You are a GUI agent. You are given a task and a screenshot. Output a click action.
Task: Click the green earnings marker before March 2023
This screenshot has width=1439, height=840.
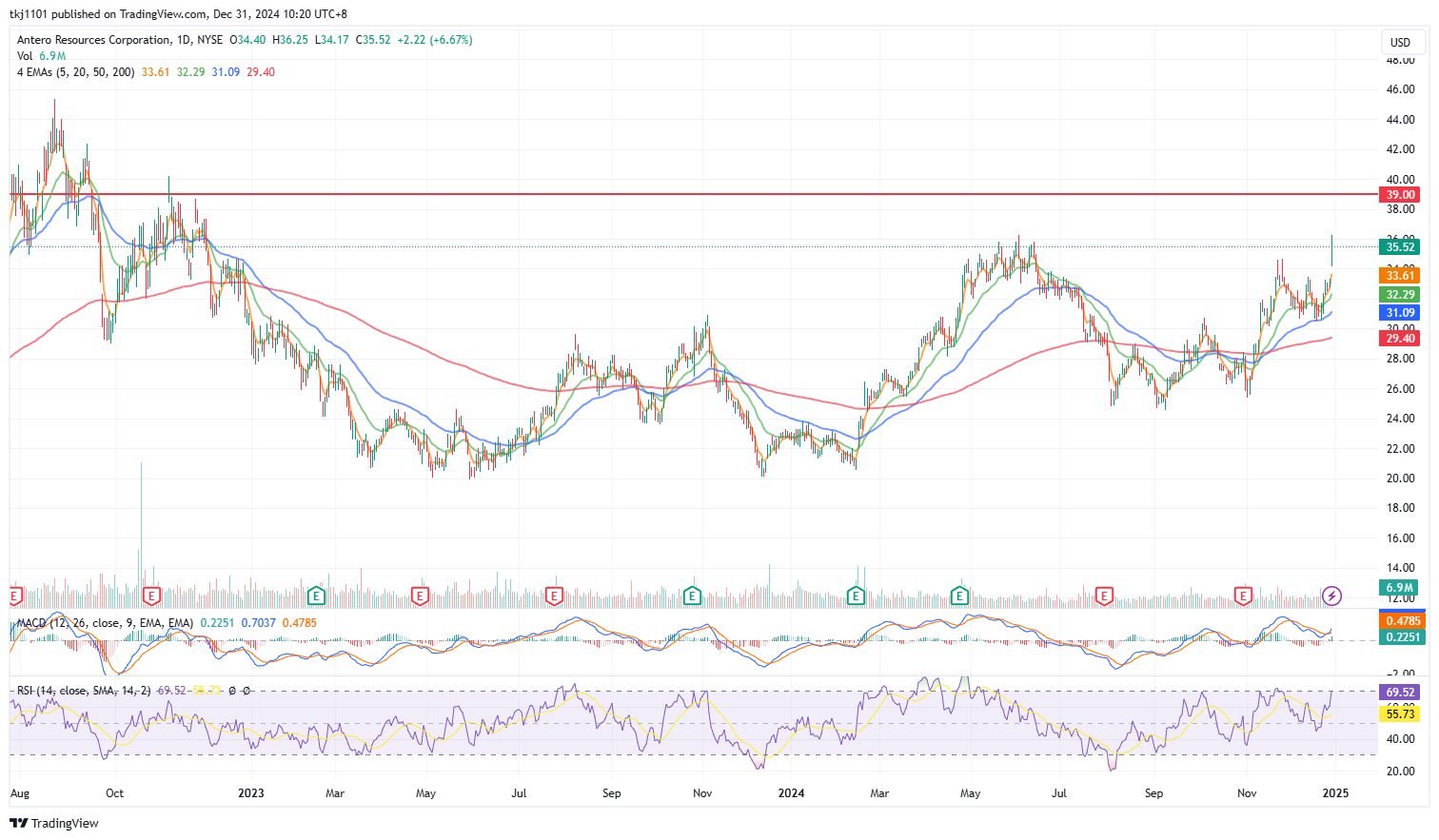pos(317,596)
